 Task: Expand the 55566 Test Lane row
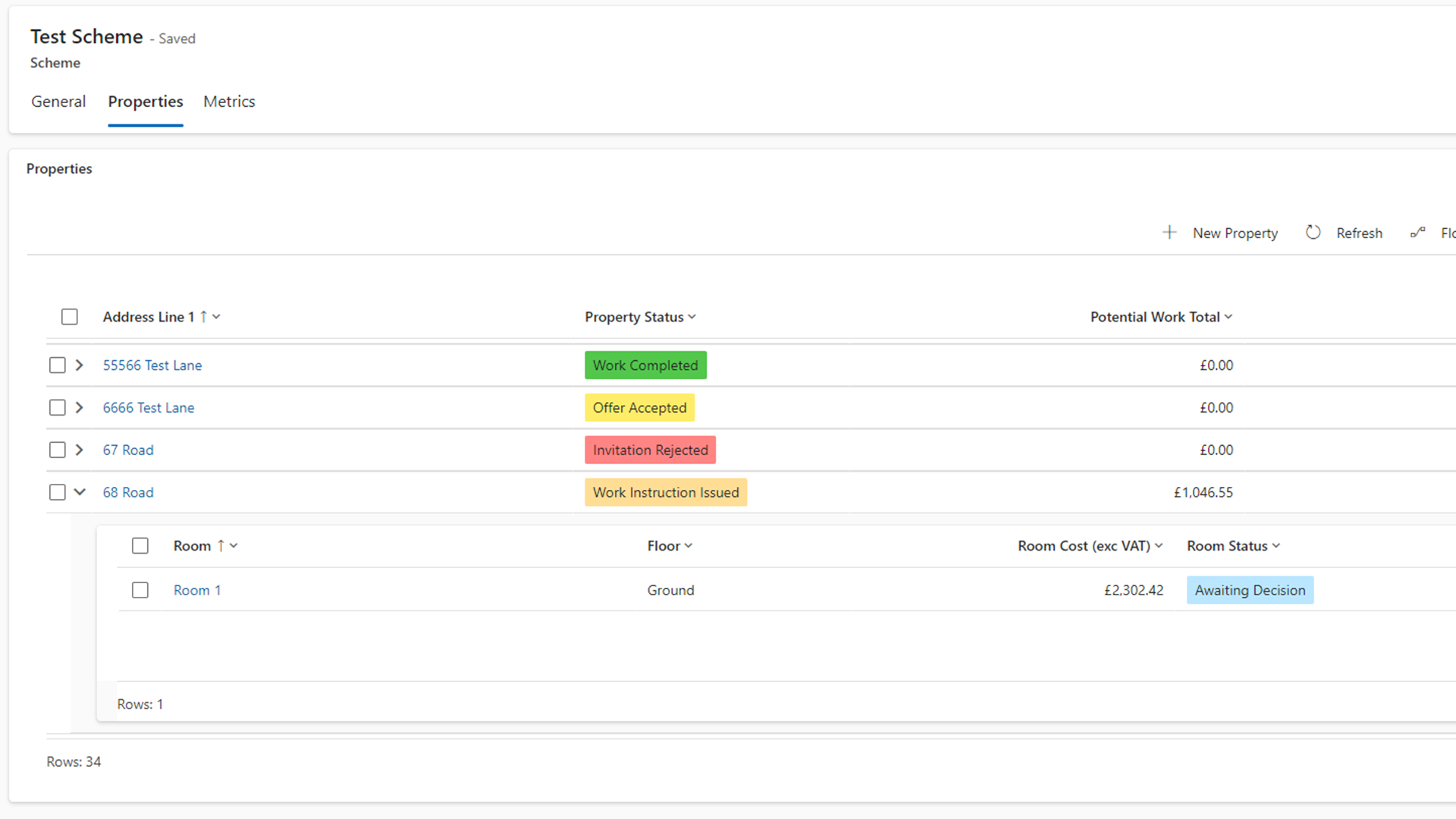coord(80,366)
